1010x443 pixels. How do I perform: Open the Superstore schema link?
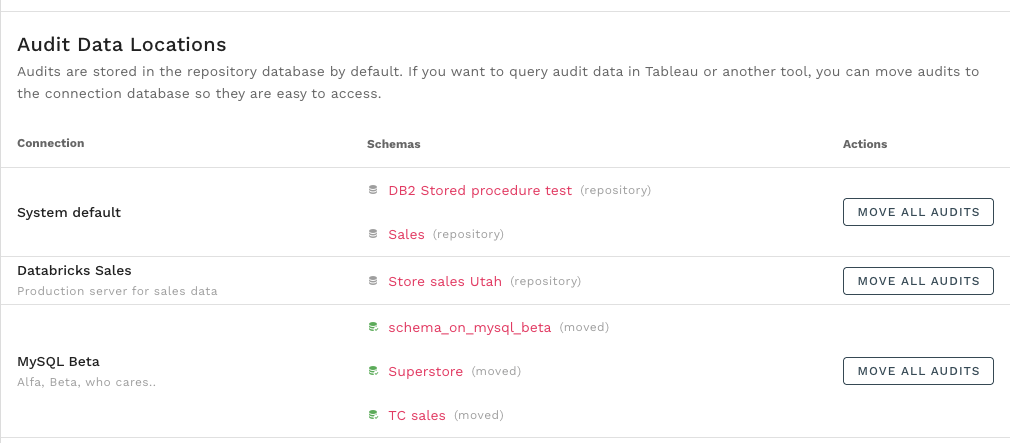(425, 371)
